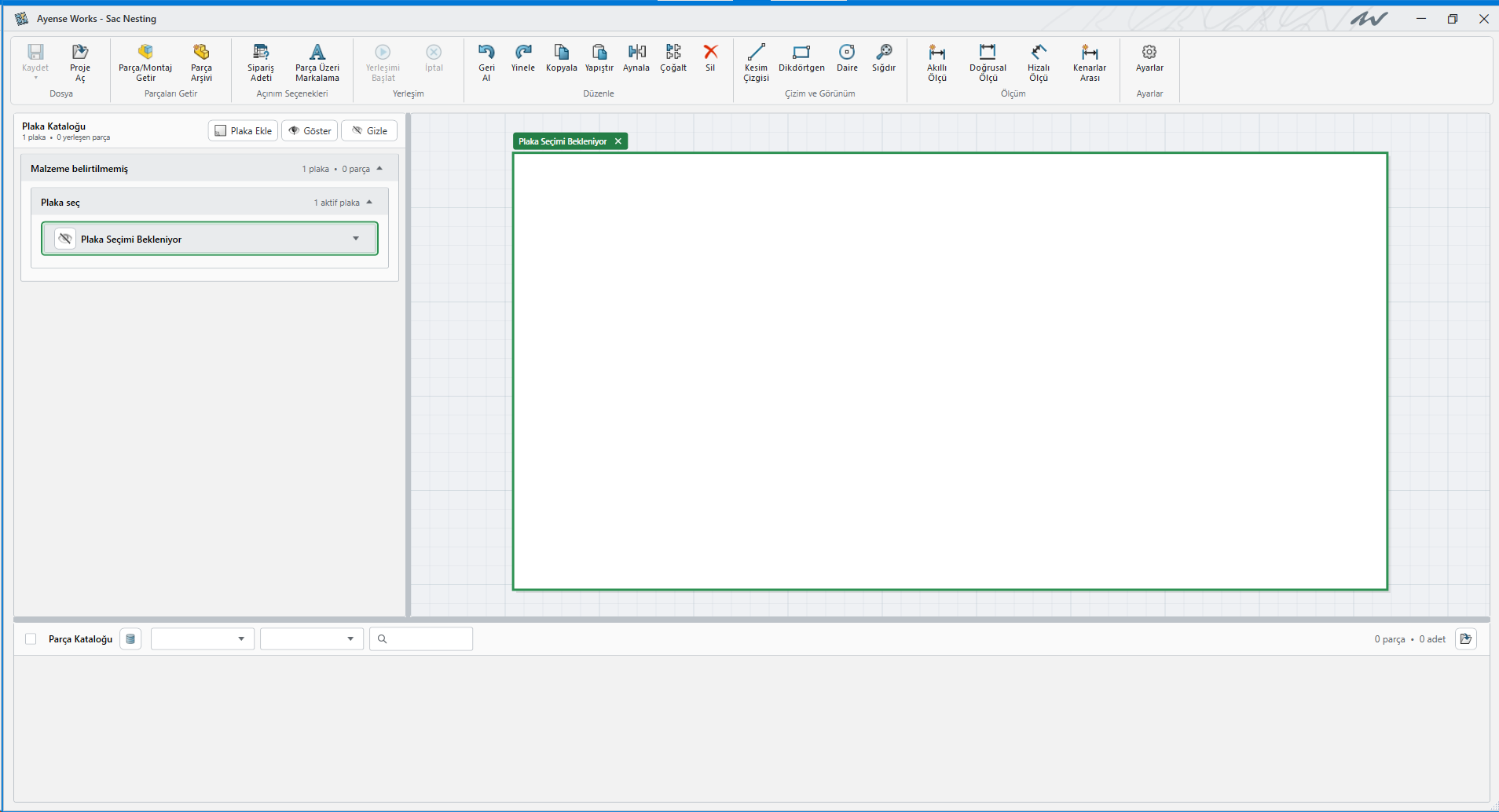Screen dimensions: 1499x812
Task: Click the Kopyala copy icon
Action: click(561, 57)
